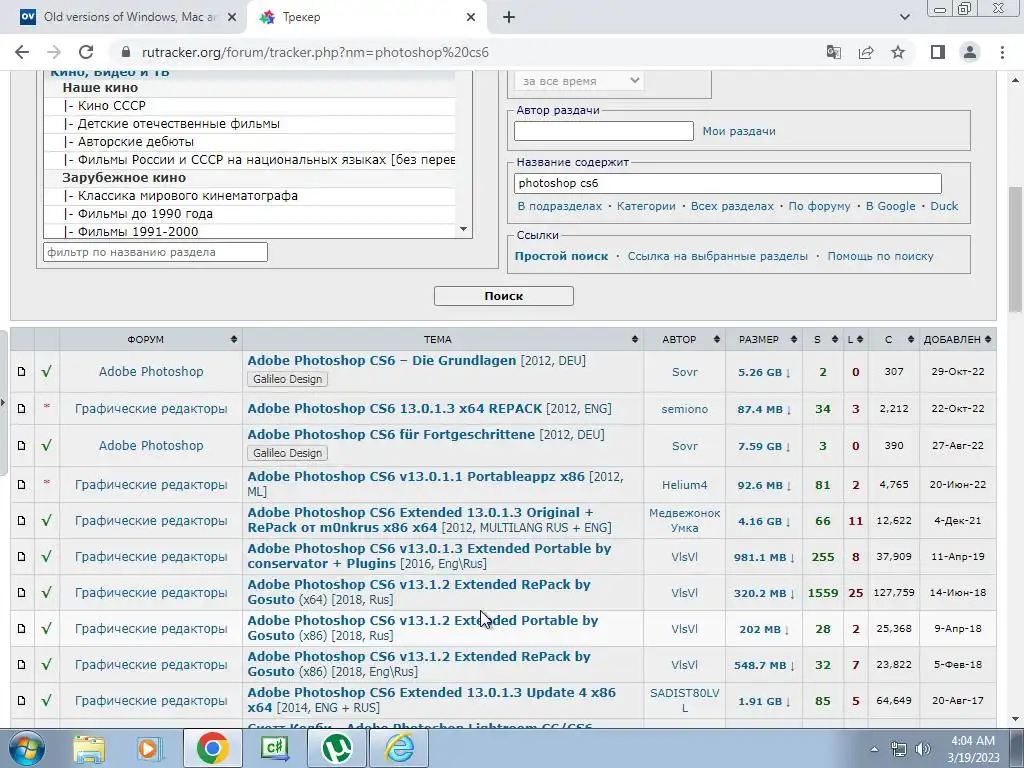The width and height of the screenshot is (1024, 768).
Task: Open Photoshop CS6 v13.1.2 RePack x64 topic
Action: (x=419, y=592)
